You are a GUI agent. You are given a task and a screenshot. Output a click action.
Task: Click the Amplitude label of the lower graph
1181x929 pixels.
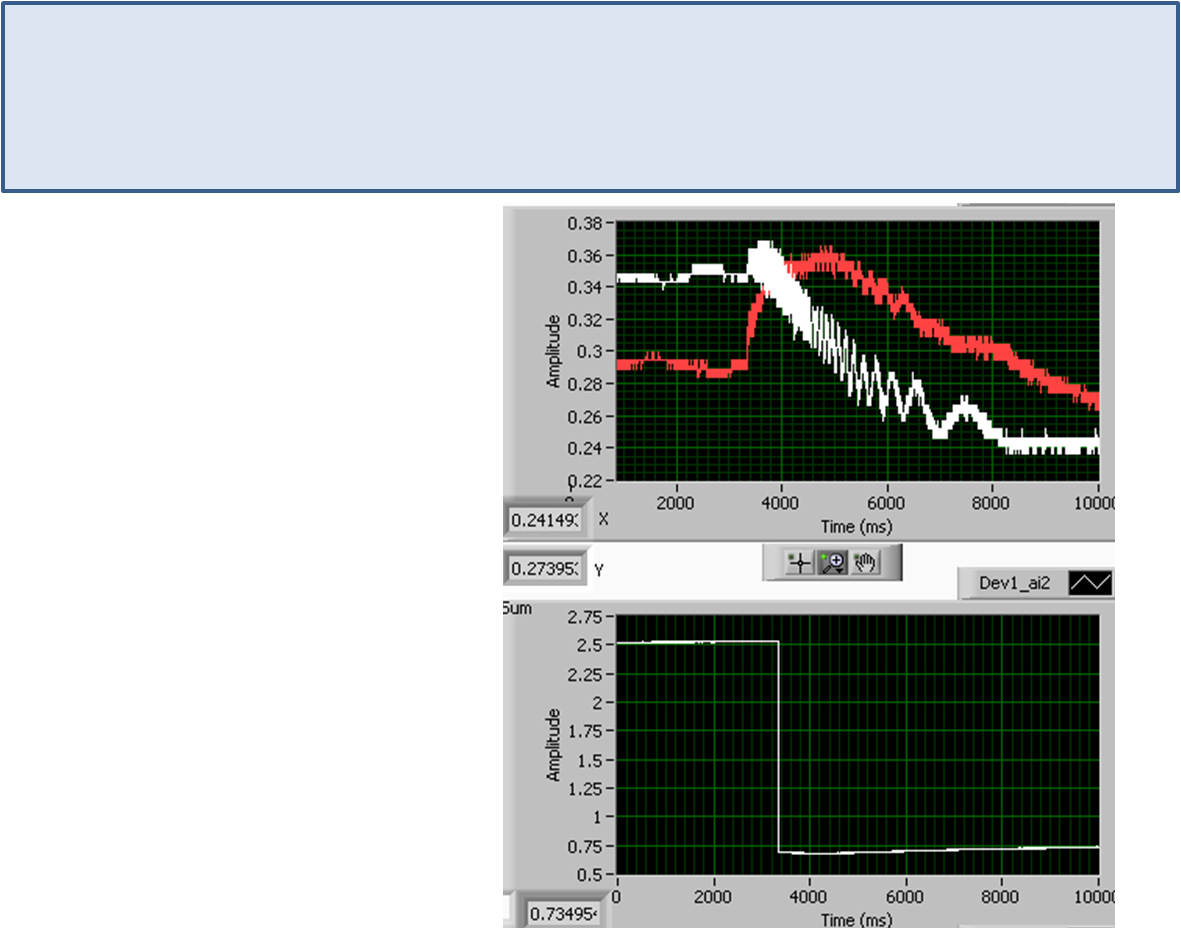coord(553,745)
